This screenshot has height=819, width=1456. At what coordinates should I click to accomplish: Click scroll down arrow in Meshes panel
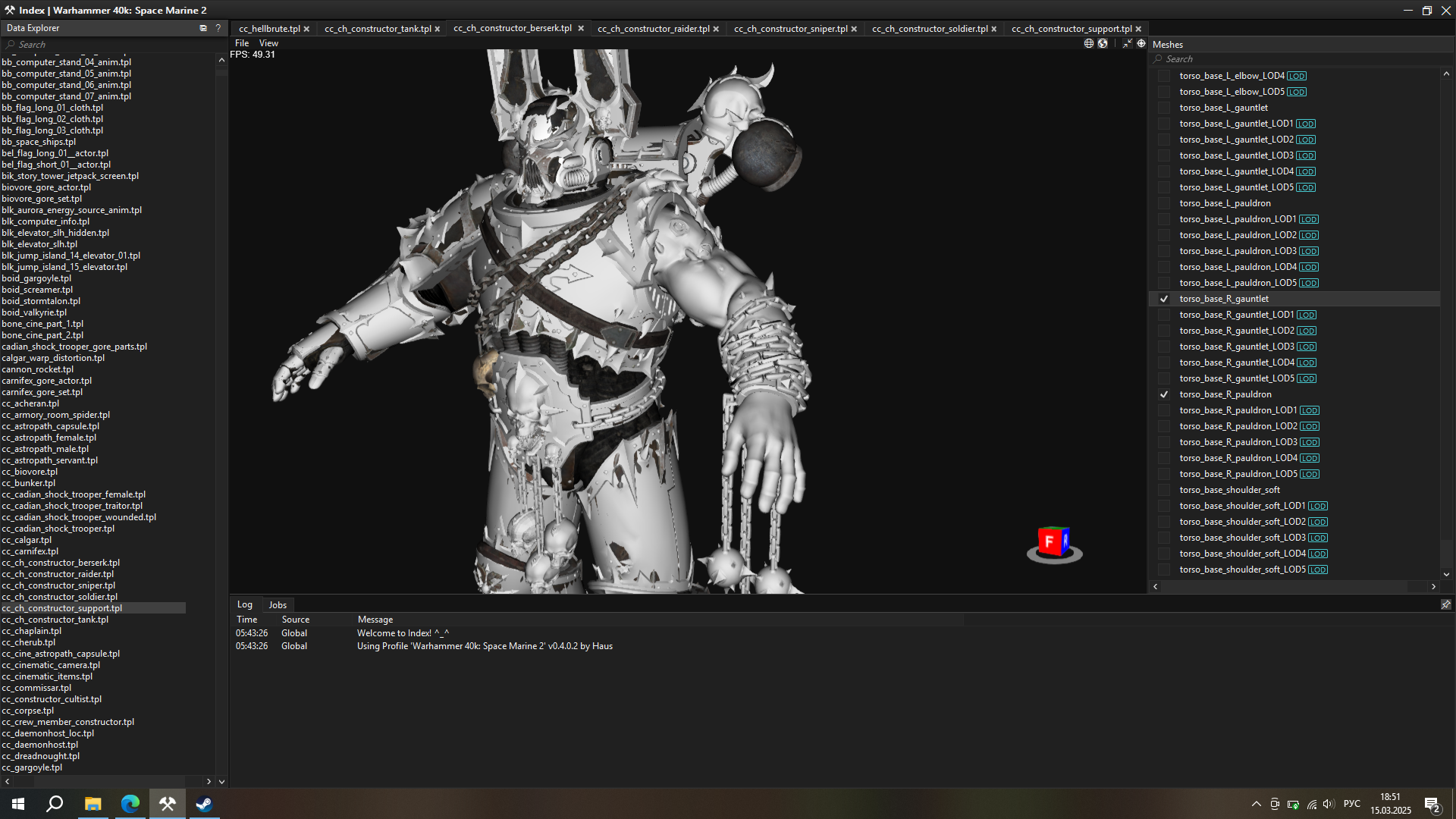pyautogui.click(x=1446, y=575)
